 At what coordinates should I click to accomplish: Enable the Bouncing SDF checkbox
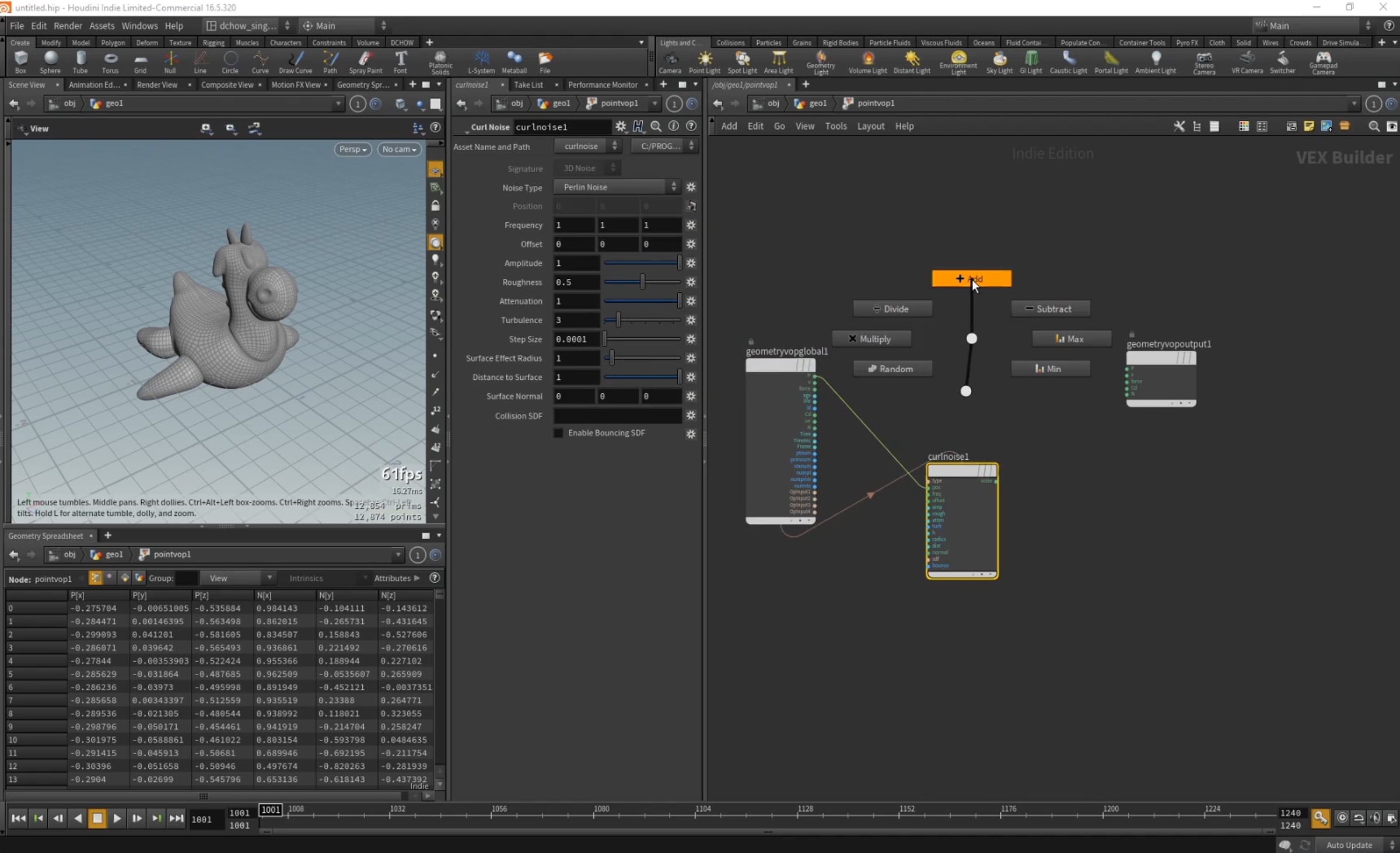559,433
